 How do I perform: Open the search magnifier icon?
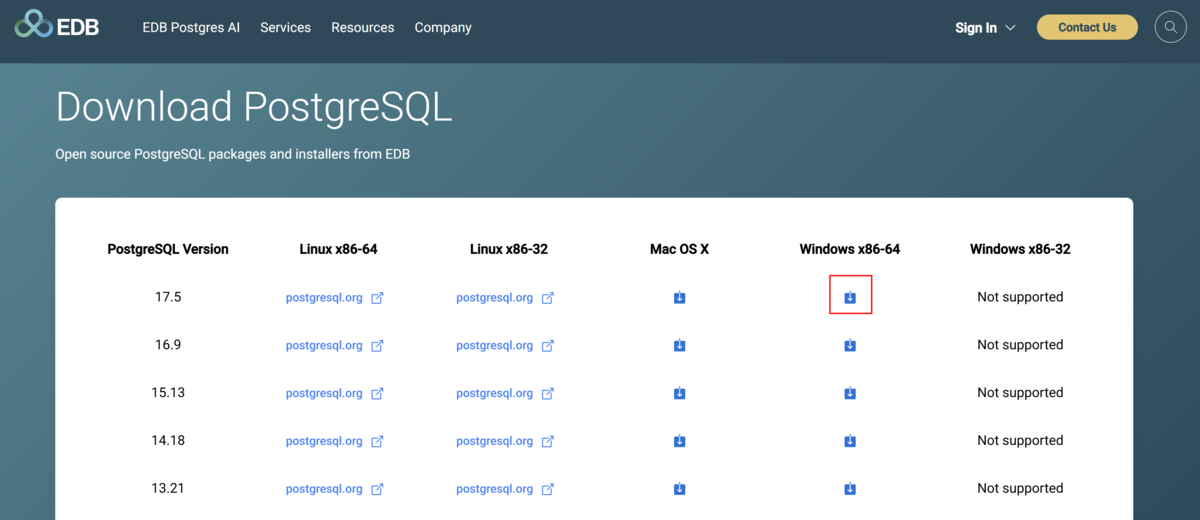[x=1170, y=27]
